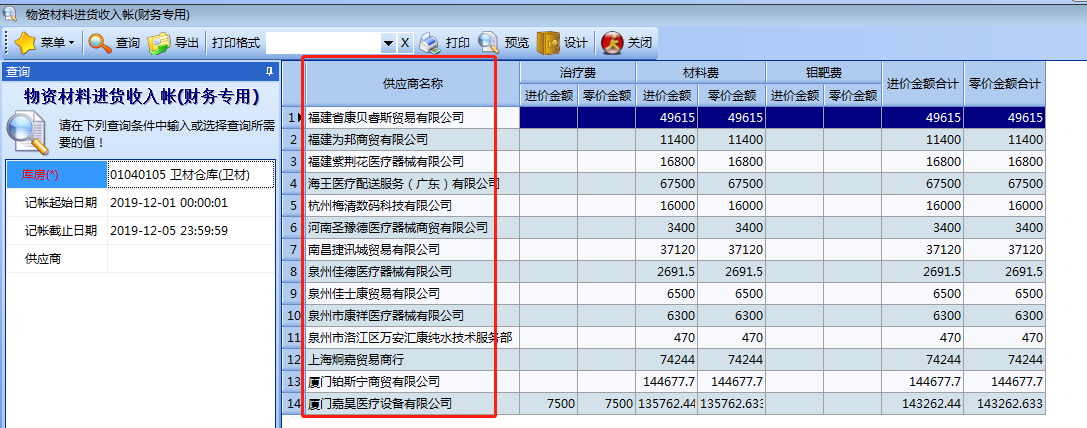Screen dimensions: 1087x428
Task: Click the 材料费 column group header
Action: 701,72
